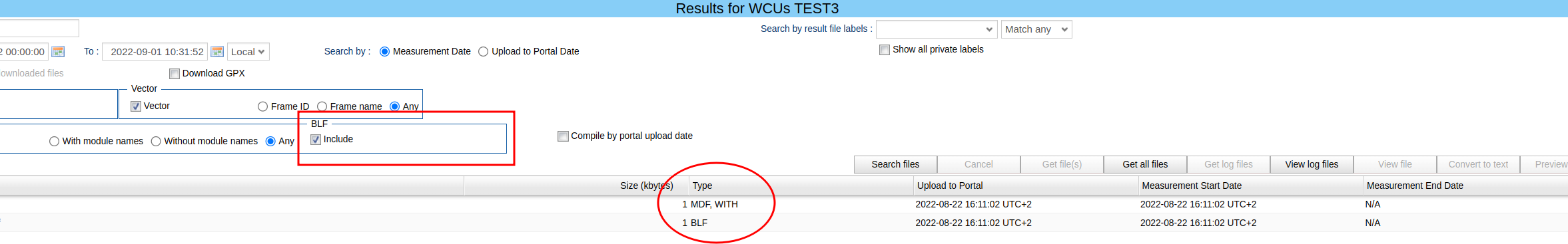
Task: Open the Local timezone dropdown
Action: 248,52
